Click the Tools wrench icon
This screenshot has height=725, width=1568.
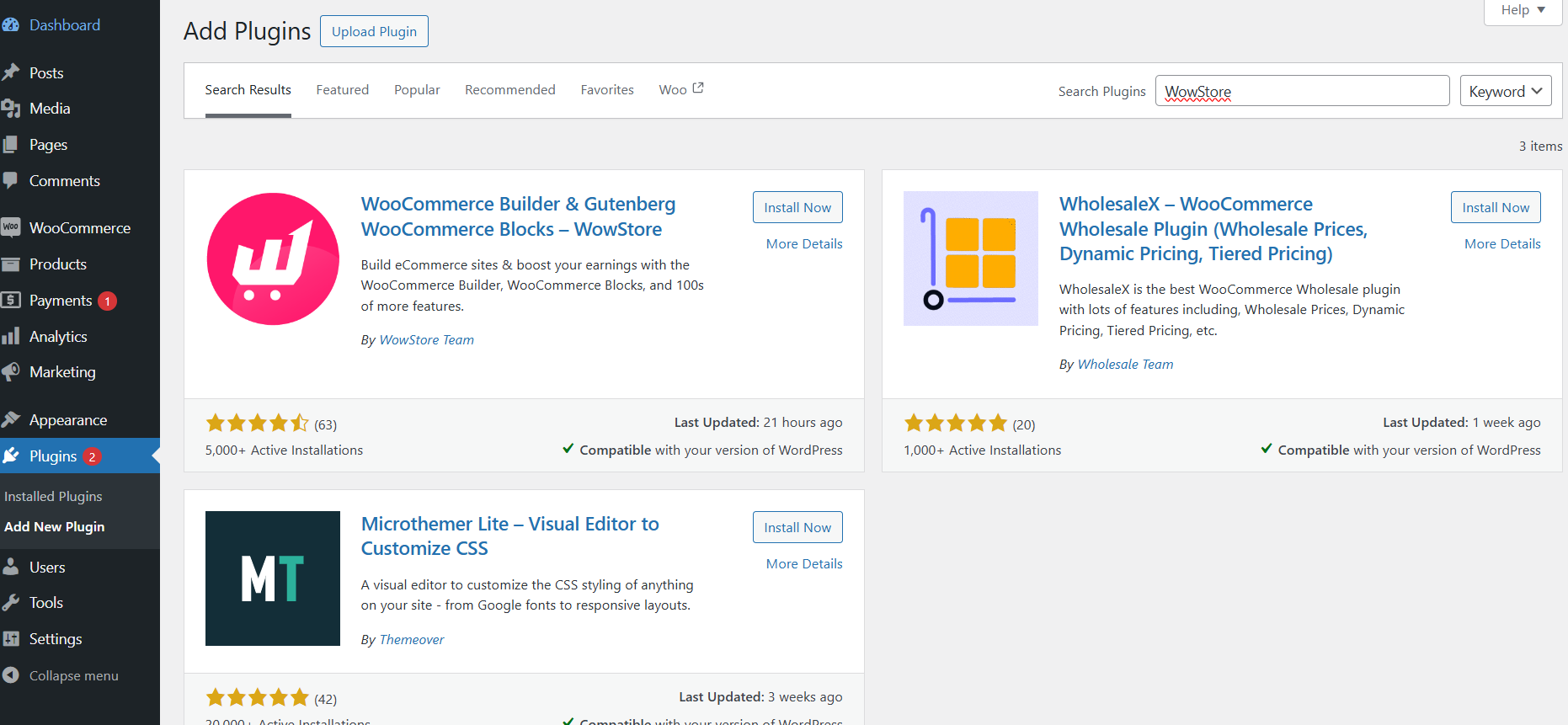[x=10, y=603]
